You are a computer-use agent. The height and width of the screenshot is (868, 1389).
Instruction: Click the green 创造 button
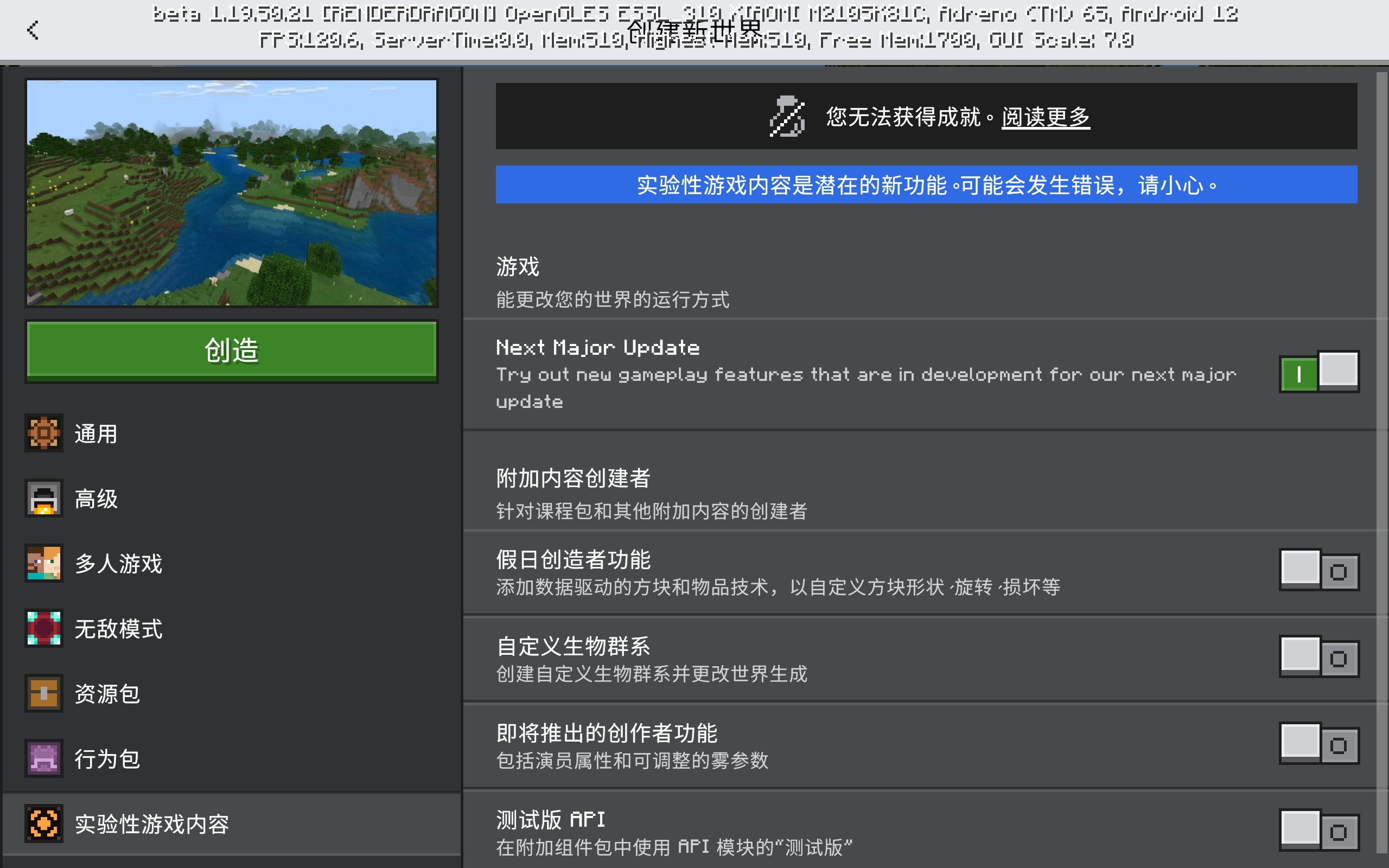click(x=232, y=351)
